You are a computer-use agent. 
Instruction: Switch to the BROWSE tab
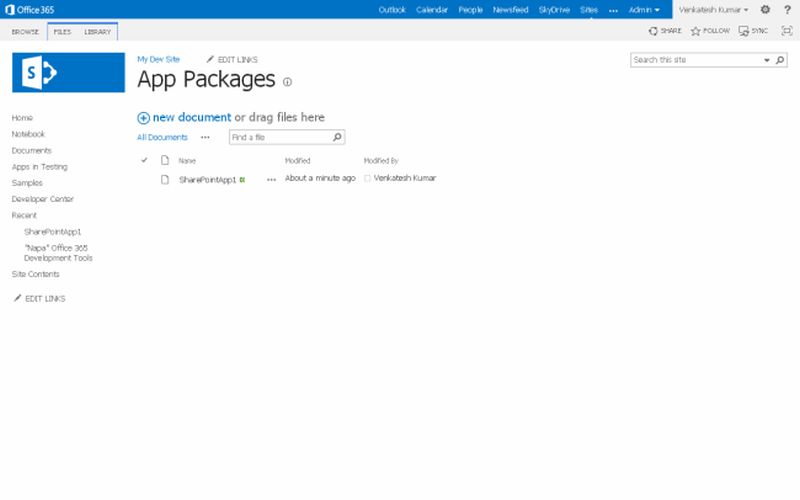(x=25, y=32)
